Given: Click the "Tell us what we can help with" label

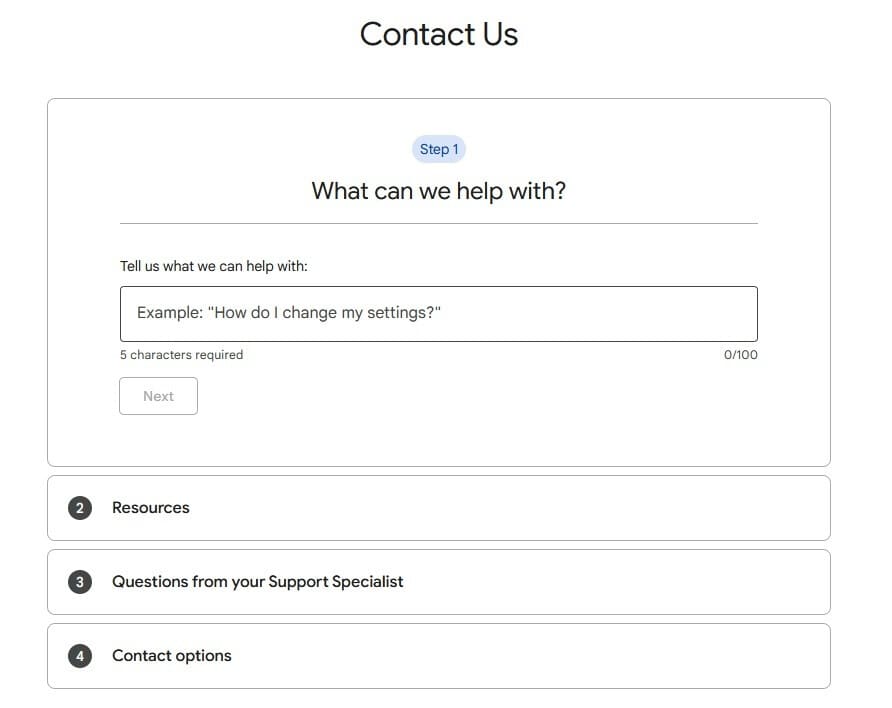Looking at the screenshot, I should 214,266.
